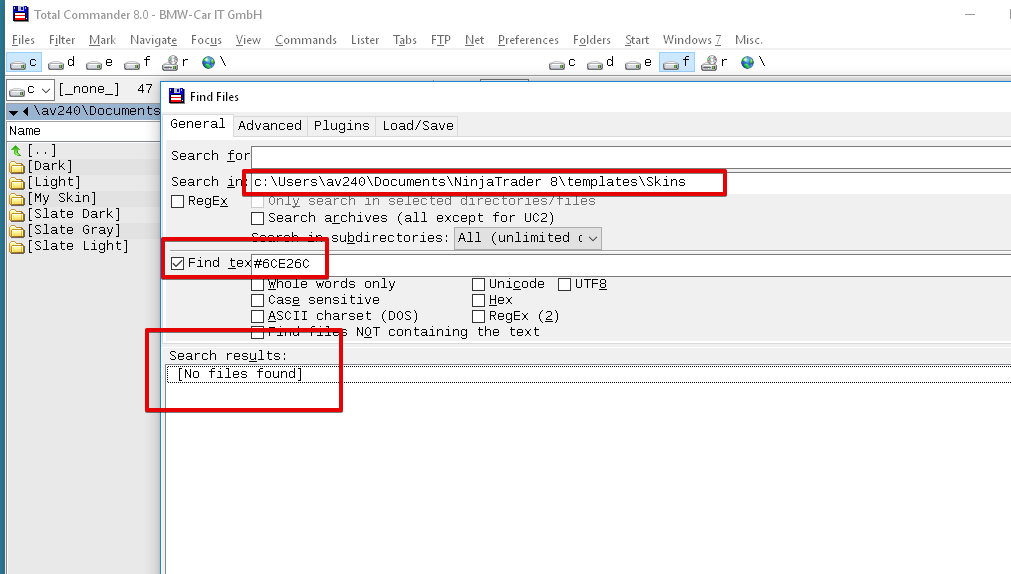This screenshot has width=1011, height=574.
Task: Enable Search archives checkbox
Action: point(257,218)
